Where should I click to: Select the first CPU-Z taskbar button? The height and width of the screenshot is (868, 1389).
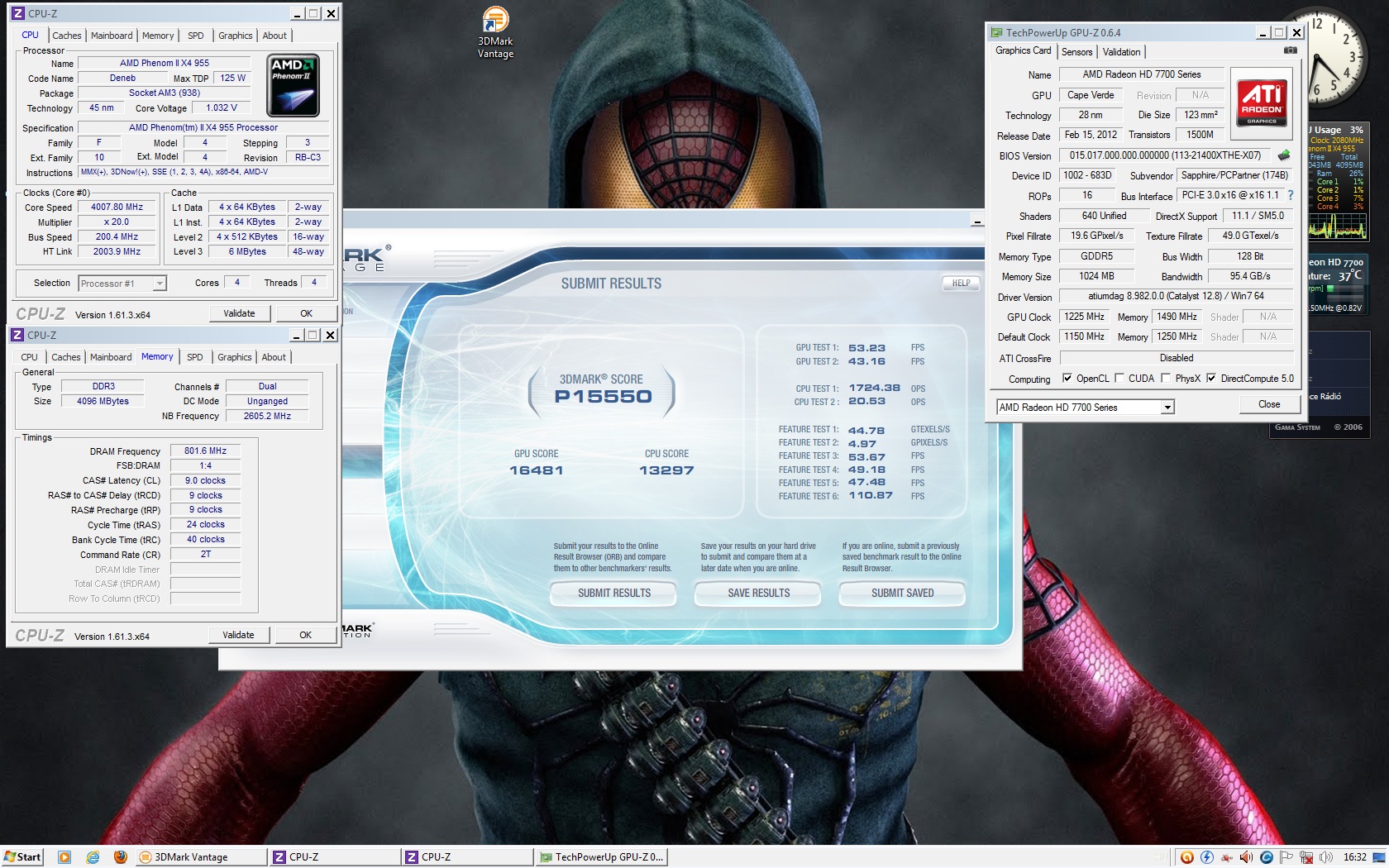(334, 857)
